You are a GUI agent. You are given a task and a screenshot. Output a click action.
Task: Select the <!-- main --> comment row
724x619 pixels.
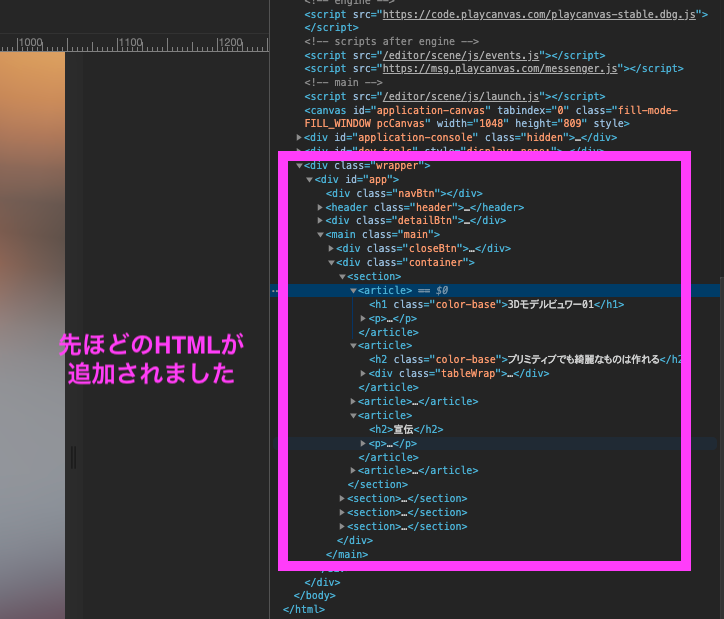pos(344,83)
